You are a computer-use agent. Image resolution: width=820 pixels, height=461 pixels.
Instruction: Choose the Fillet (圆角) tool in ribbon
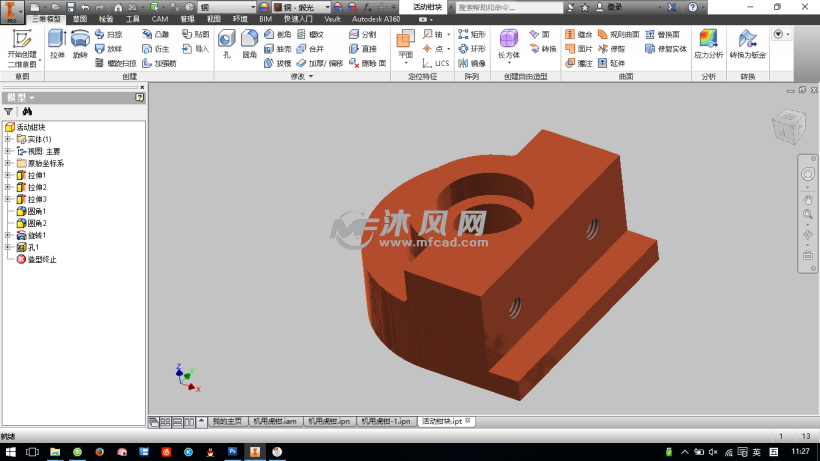click(250, 43)
